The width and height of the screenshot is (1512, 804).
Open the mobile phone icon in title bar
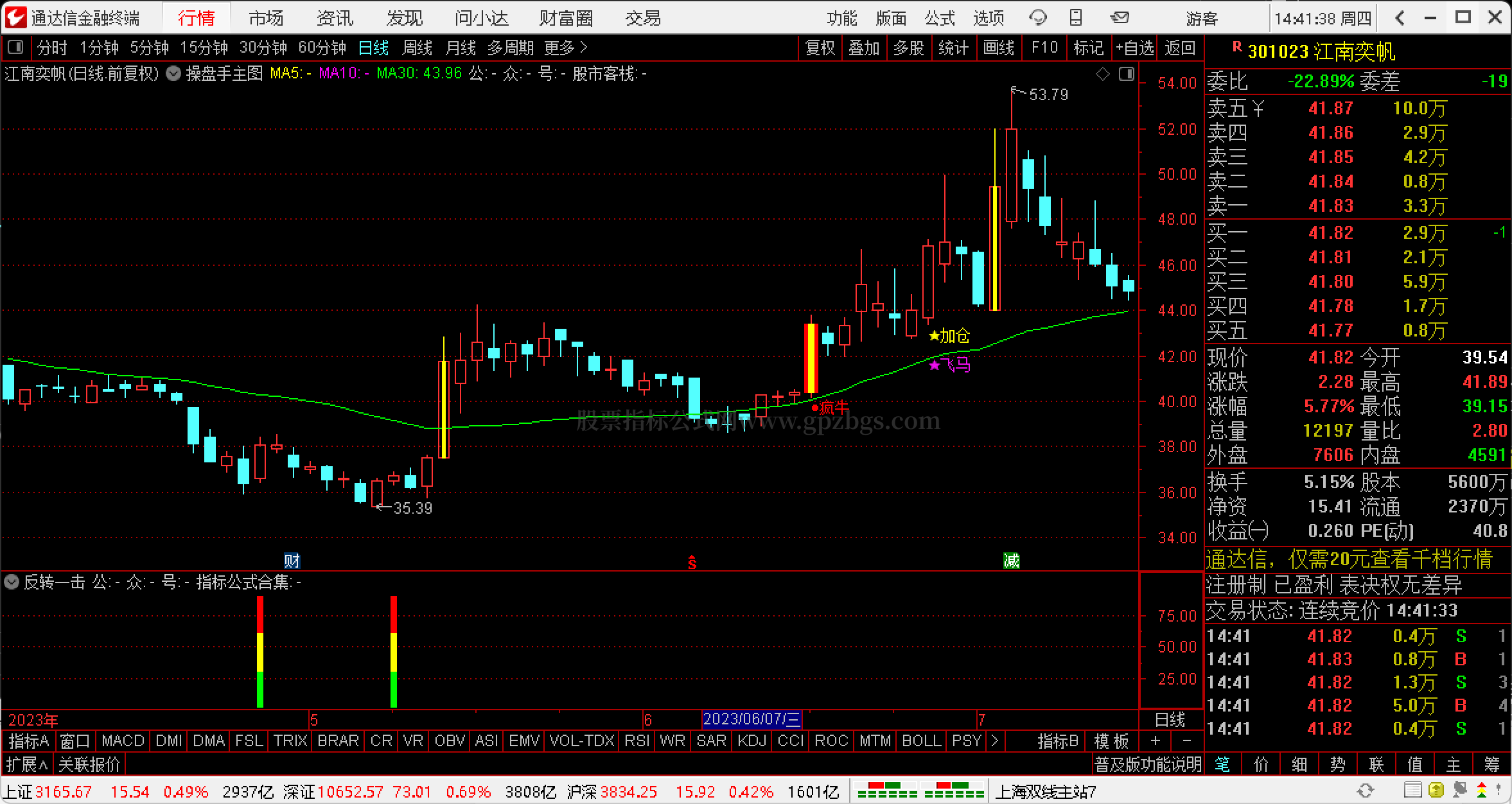tap(1076, 18)
